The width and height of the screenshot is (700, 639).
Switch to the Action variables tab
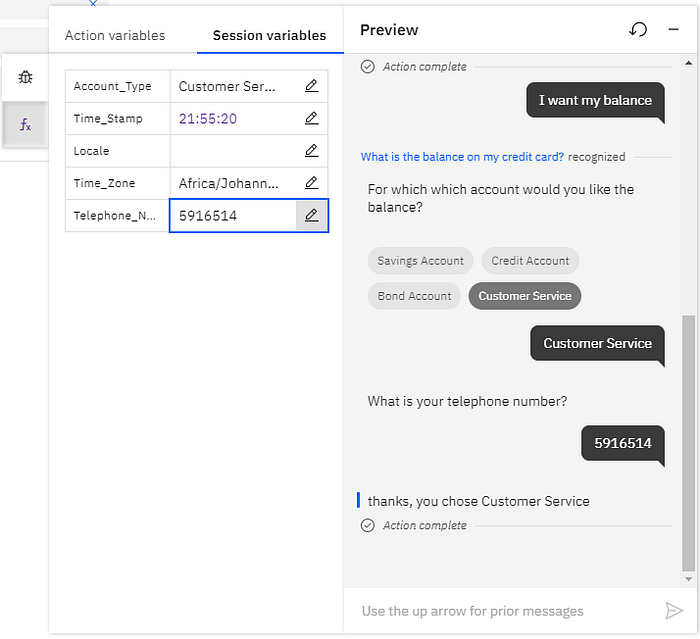(115, 36)
